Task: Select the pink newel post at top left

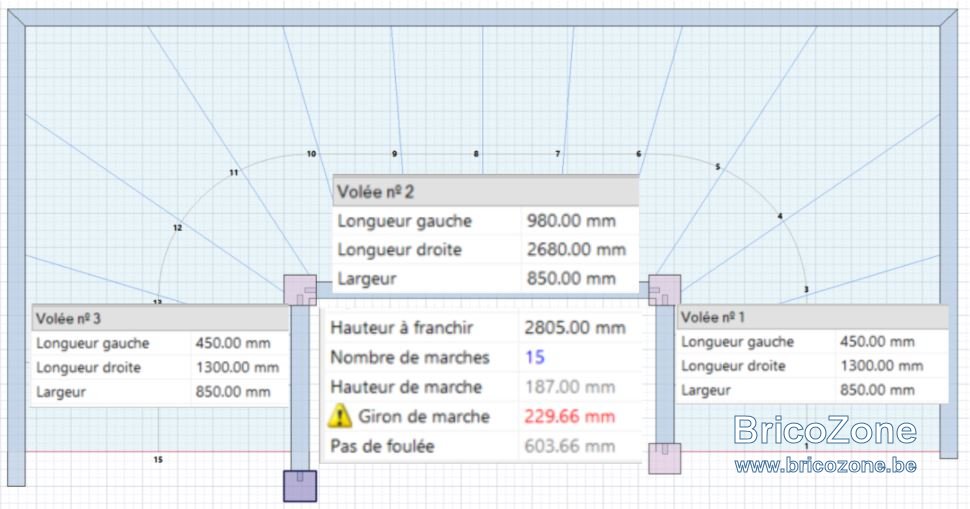Action: pos(300,290)
